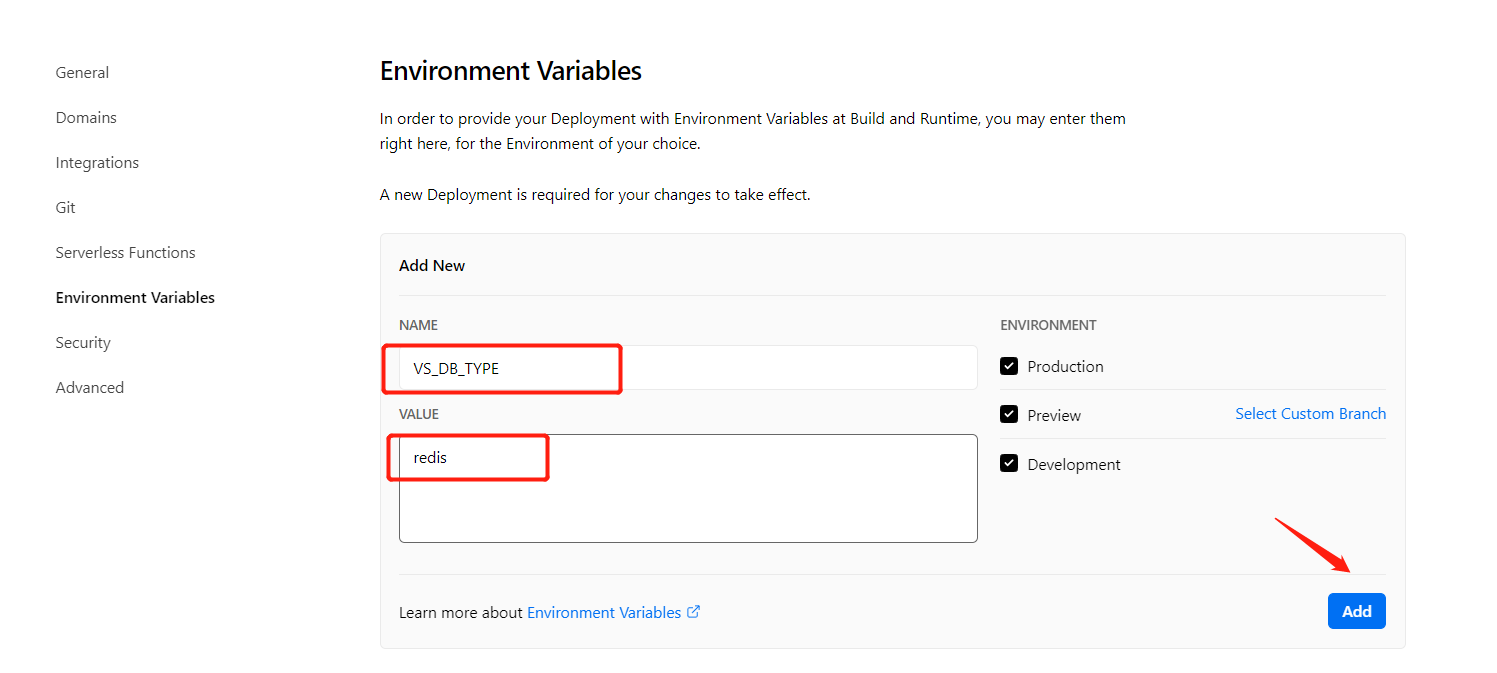Open the General settings section
The image size is (1497, 673).
(x=82, y=72)
